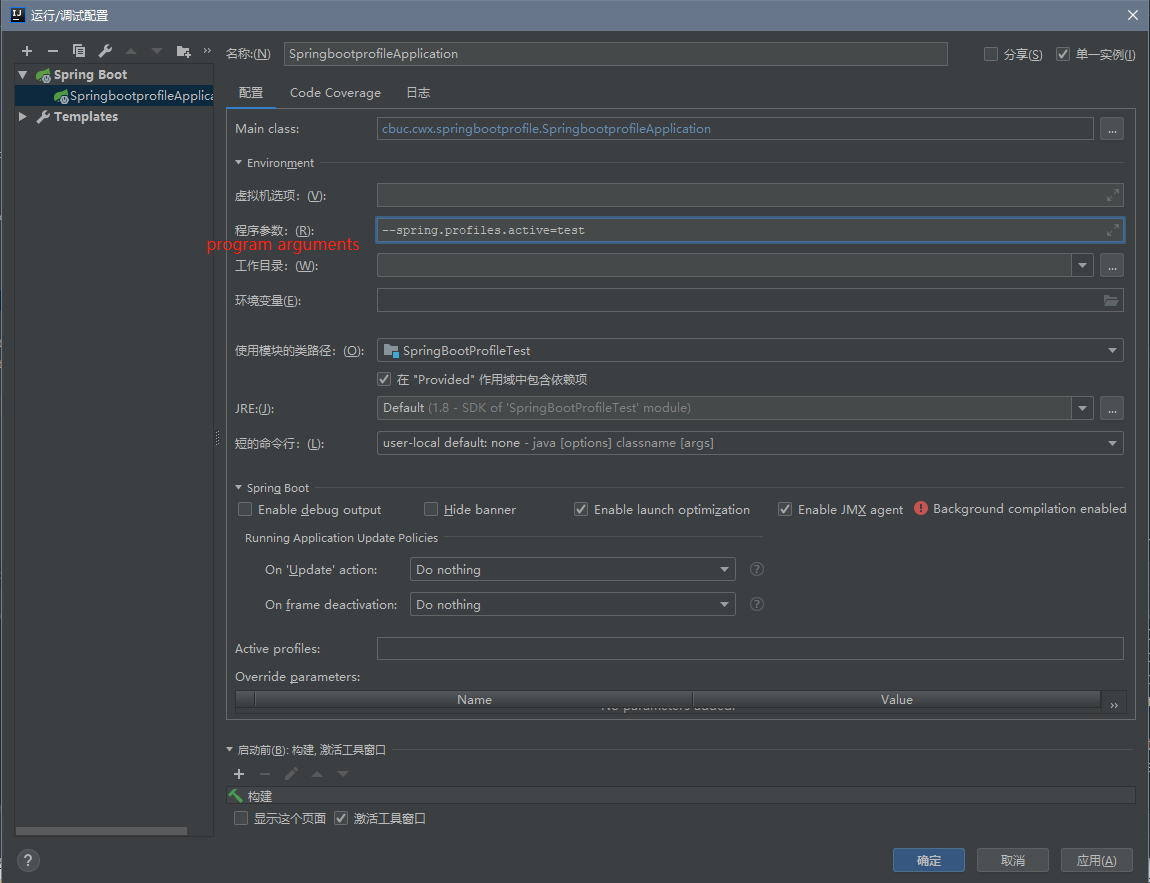Collapse the 启动前 before-launch section
1150x883 pixels.
[x=230, y=750]
